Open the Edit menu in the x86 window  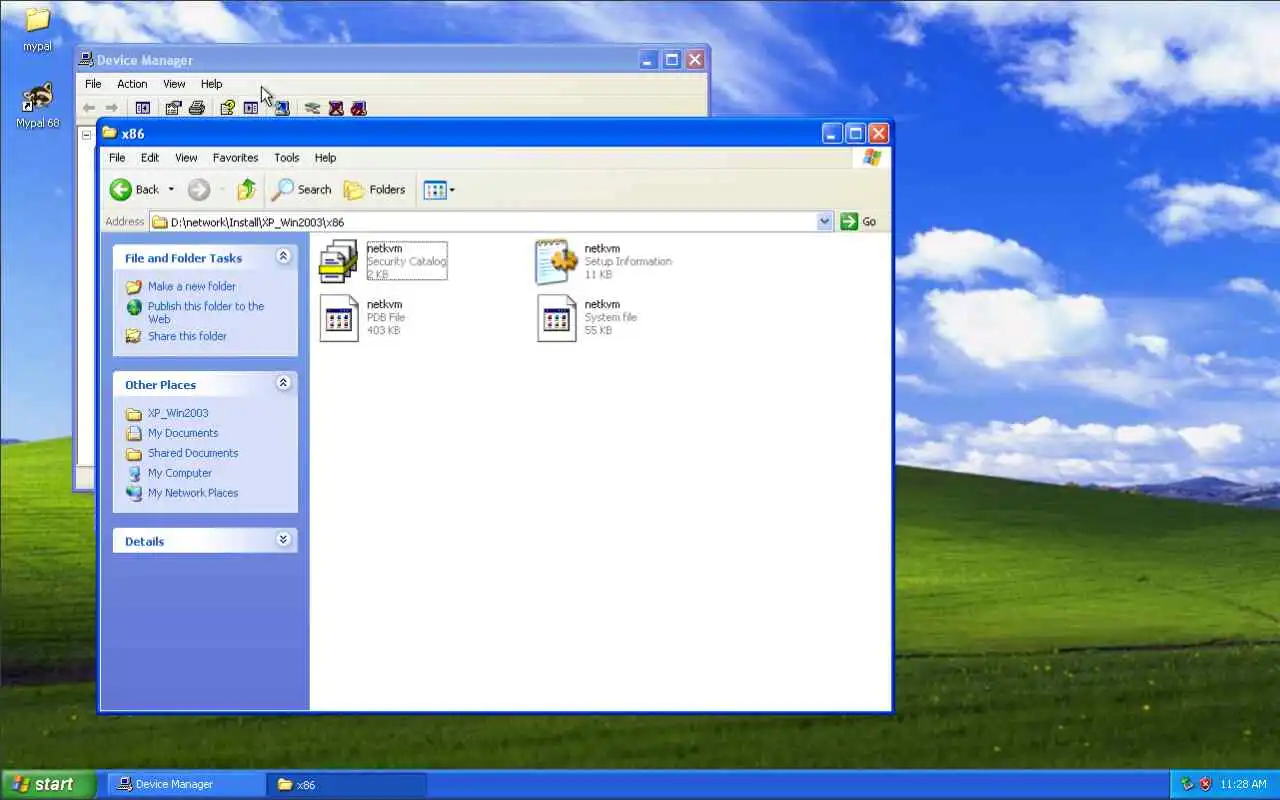point(150,158)
